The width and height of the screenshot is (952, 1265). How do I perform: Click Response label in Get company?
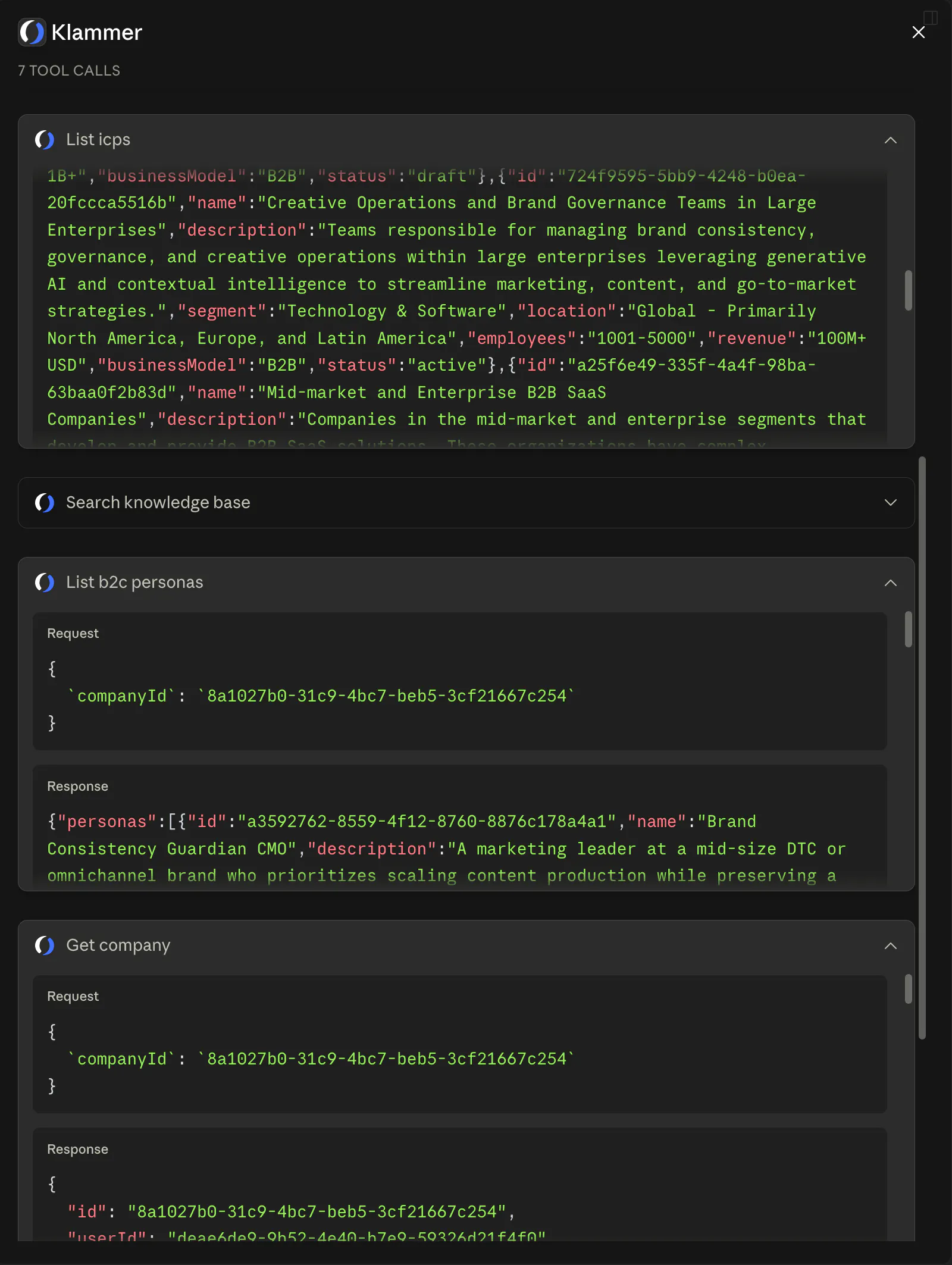pos(77,1149)
